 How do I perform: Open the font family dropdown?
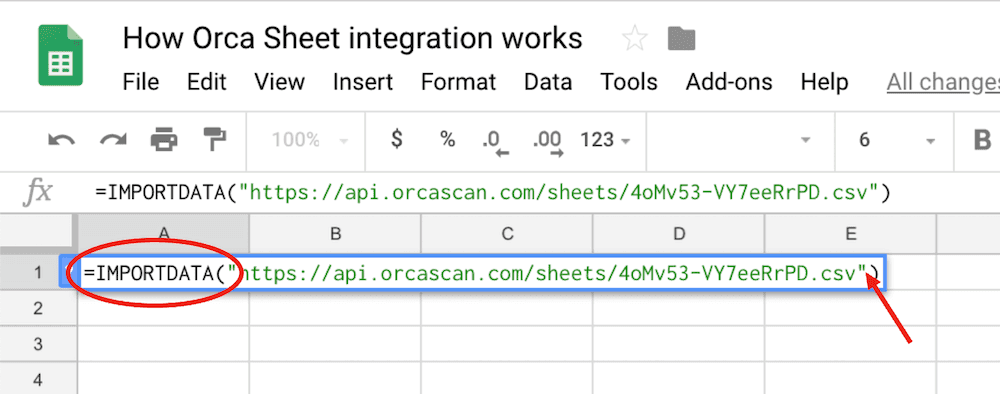pyautogui.click(x=740, y=140)
